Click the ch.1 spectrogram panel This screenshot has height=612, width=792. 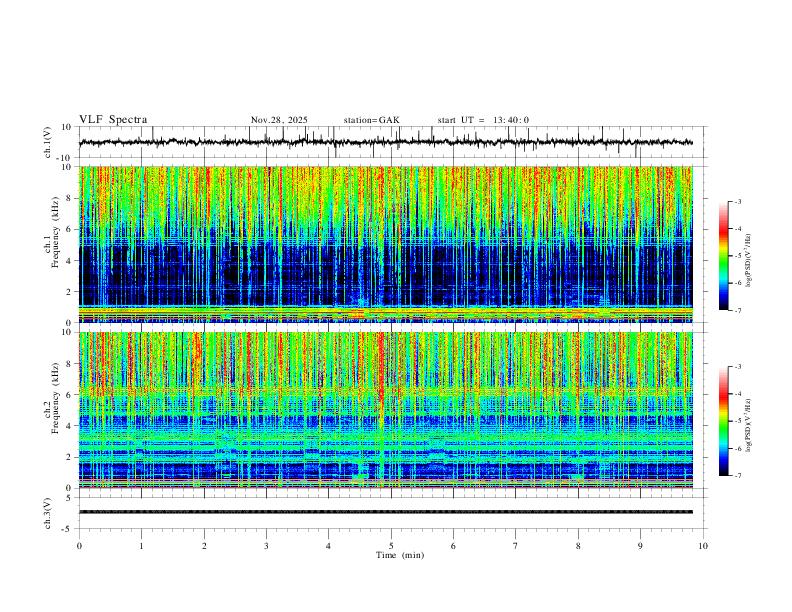[x=386, y=244]
